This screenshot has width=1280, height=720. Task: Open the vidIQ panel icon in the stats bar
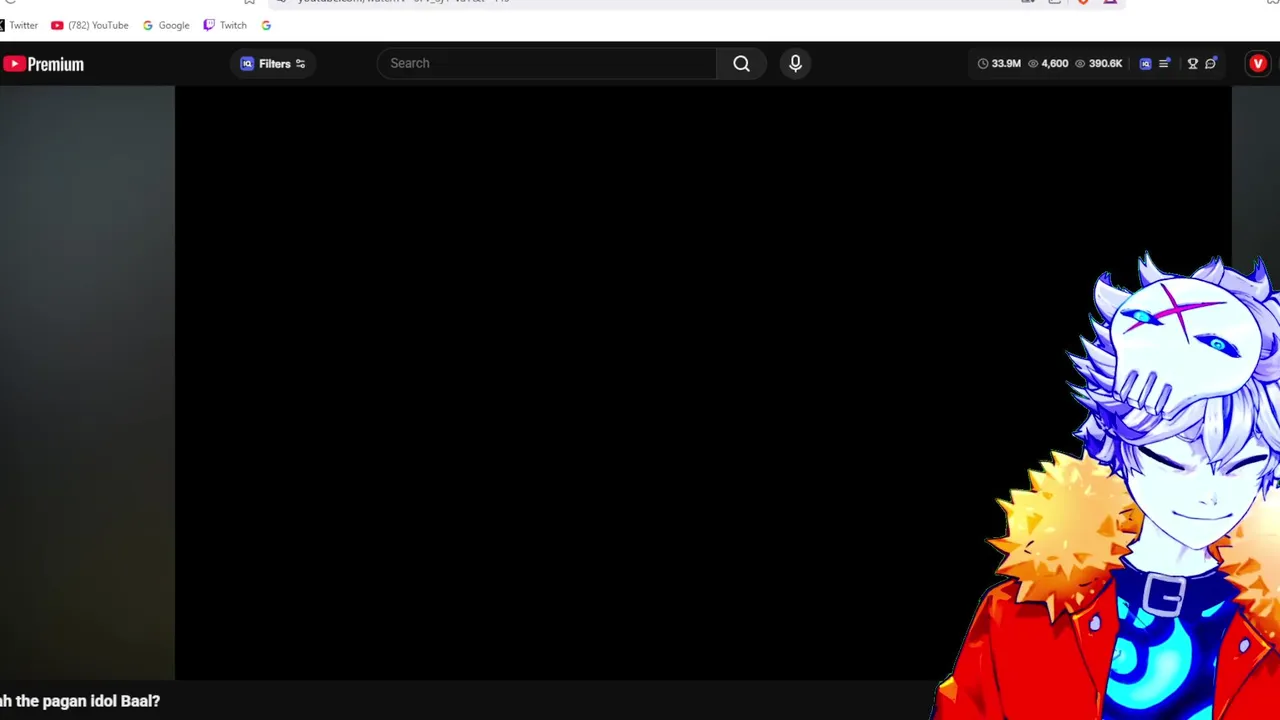pos(1145,63)
